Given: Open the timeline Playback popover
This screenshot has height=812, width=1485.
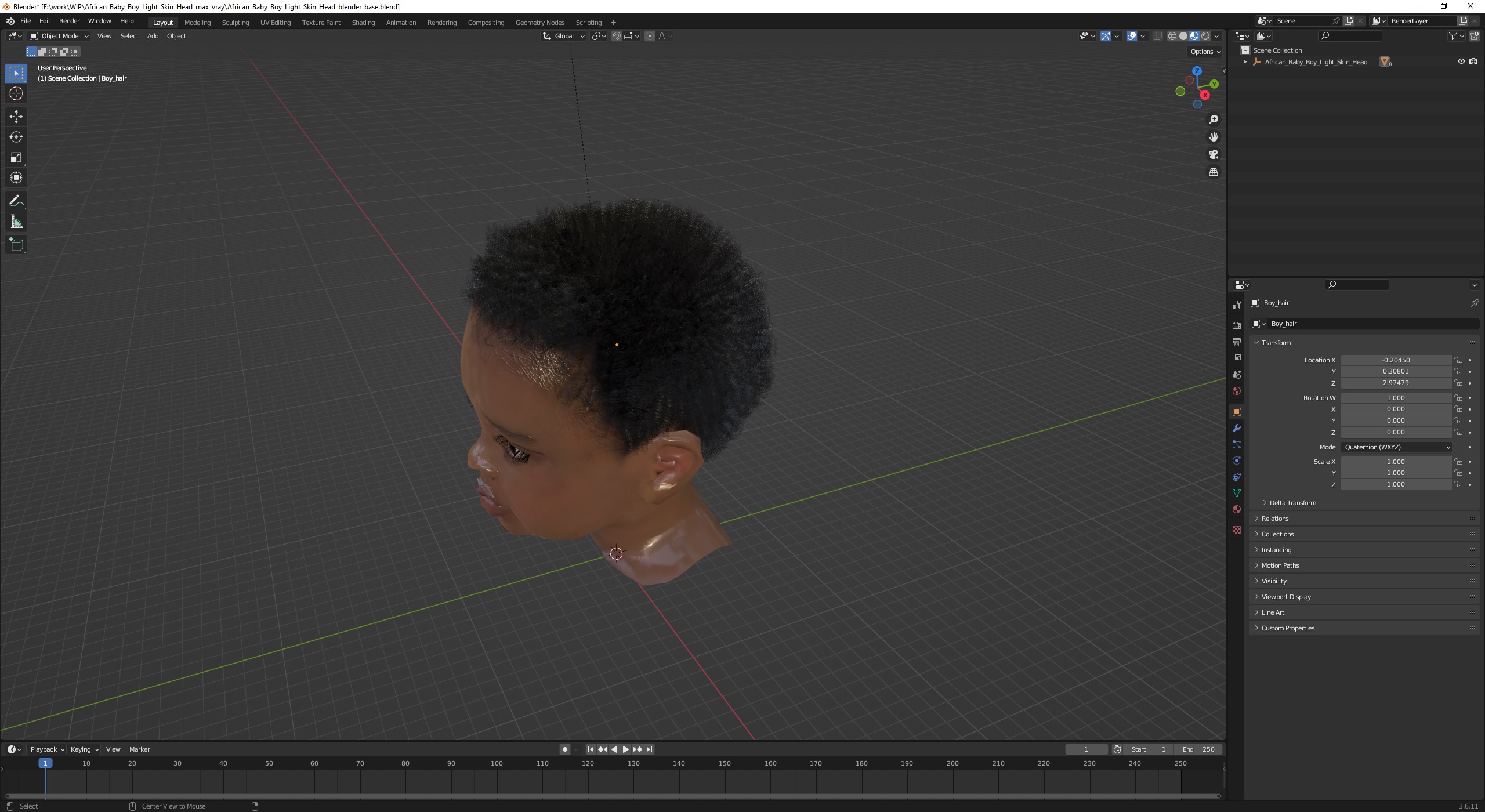Looking at the screenshot, I should [47, 749].
